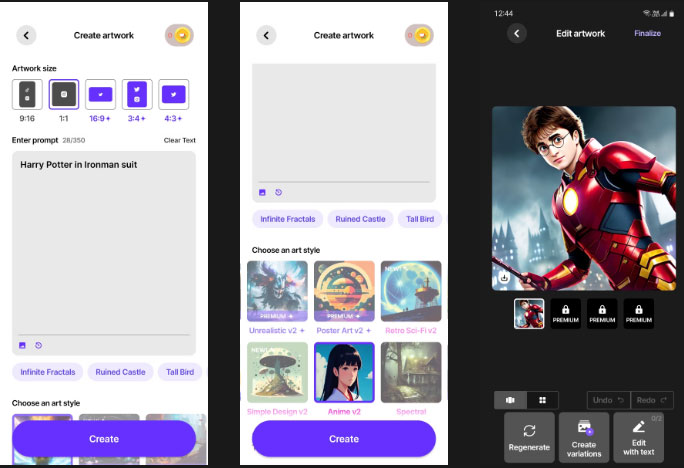Select 4:3 premium artwork size
Viewport: 684px width, 468px height.
174,94
